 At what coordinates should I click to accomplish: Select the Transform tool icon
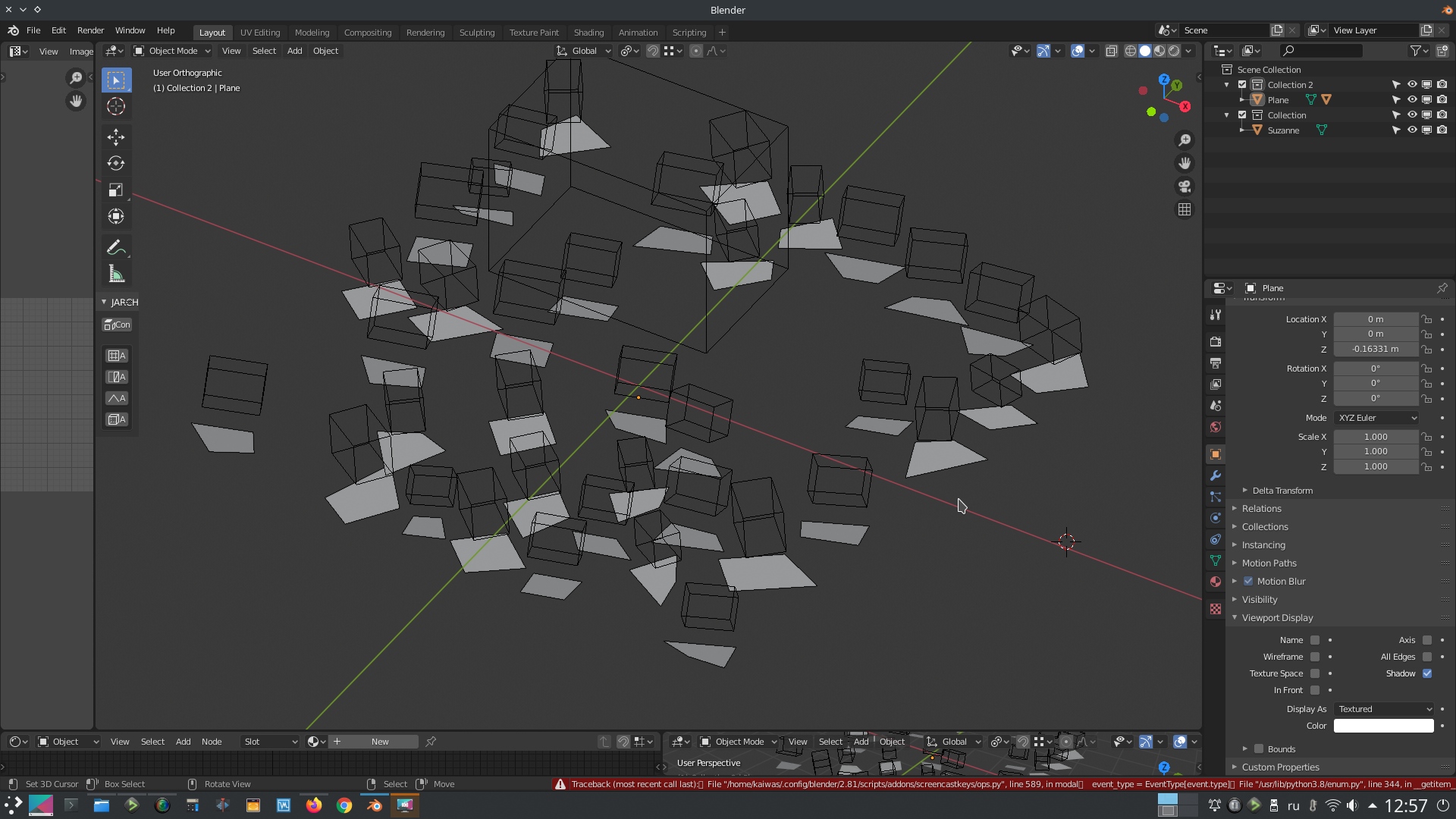coord(115,216)
